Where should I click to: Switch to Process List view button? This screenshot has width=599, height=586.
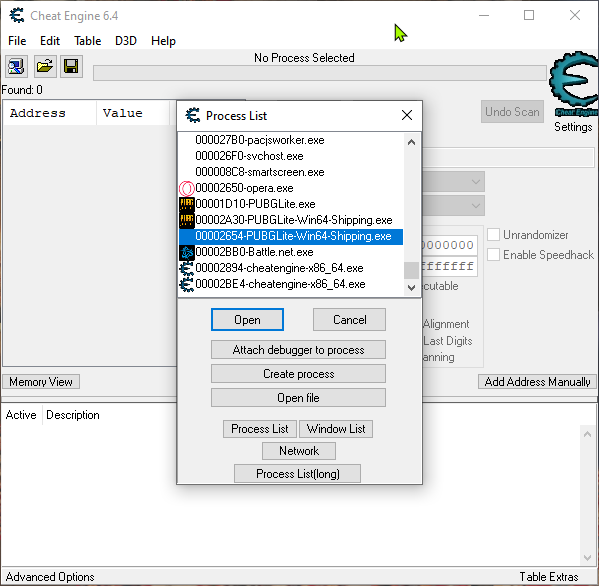(x=260, y=429)
